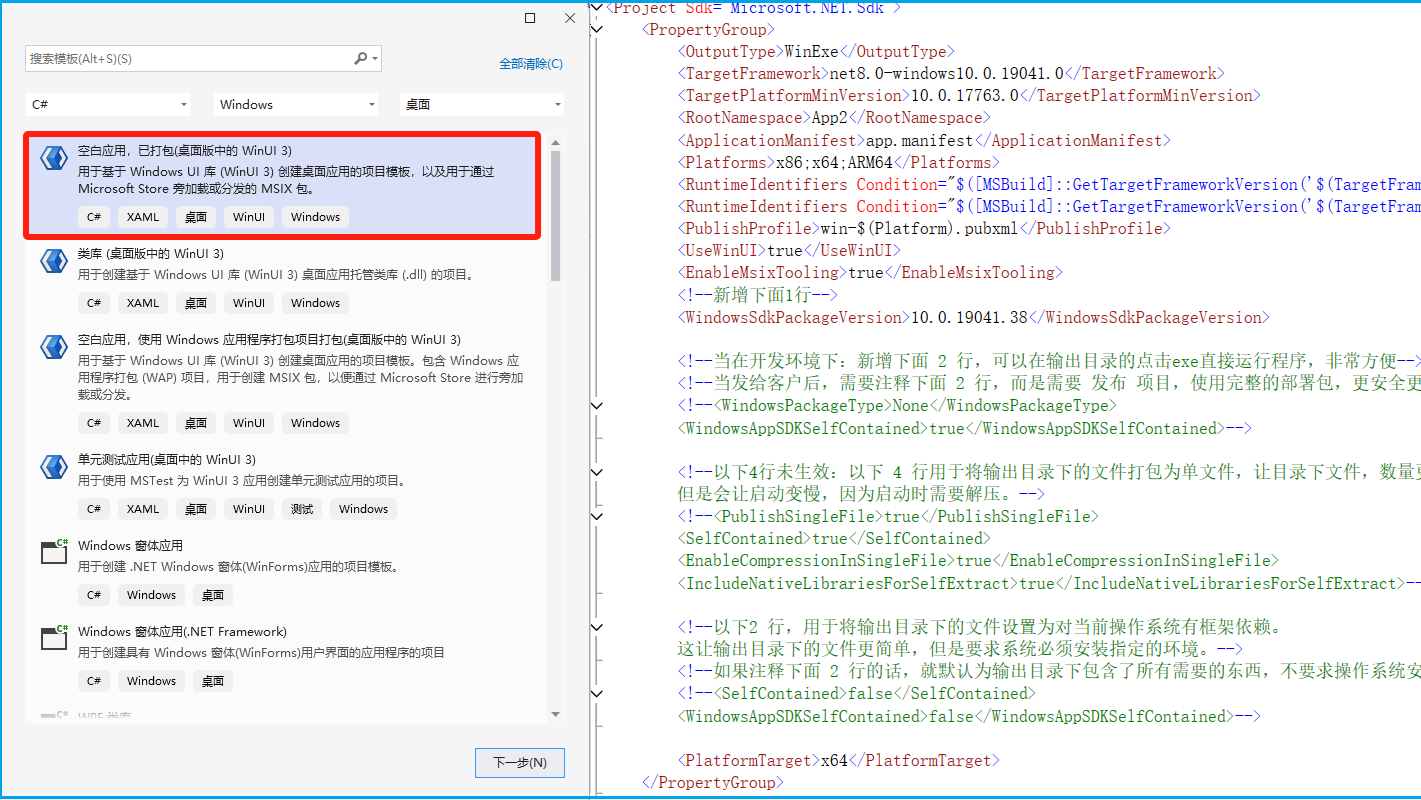Click the 下一步(N) button
Image resolution: width=1421 pixels, height=800 pixels.
pyautogui.click(x=520, y=762)
